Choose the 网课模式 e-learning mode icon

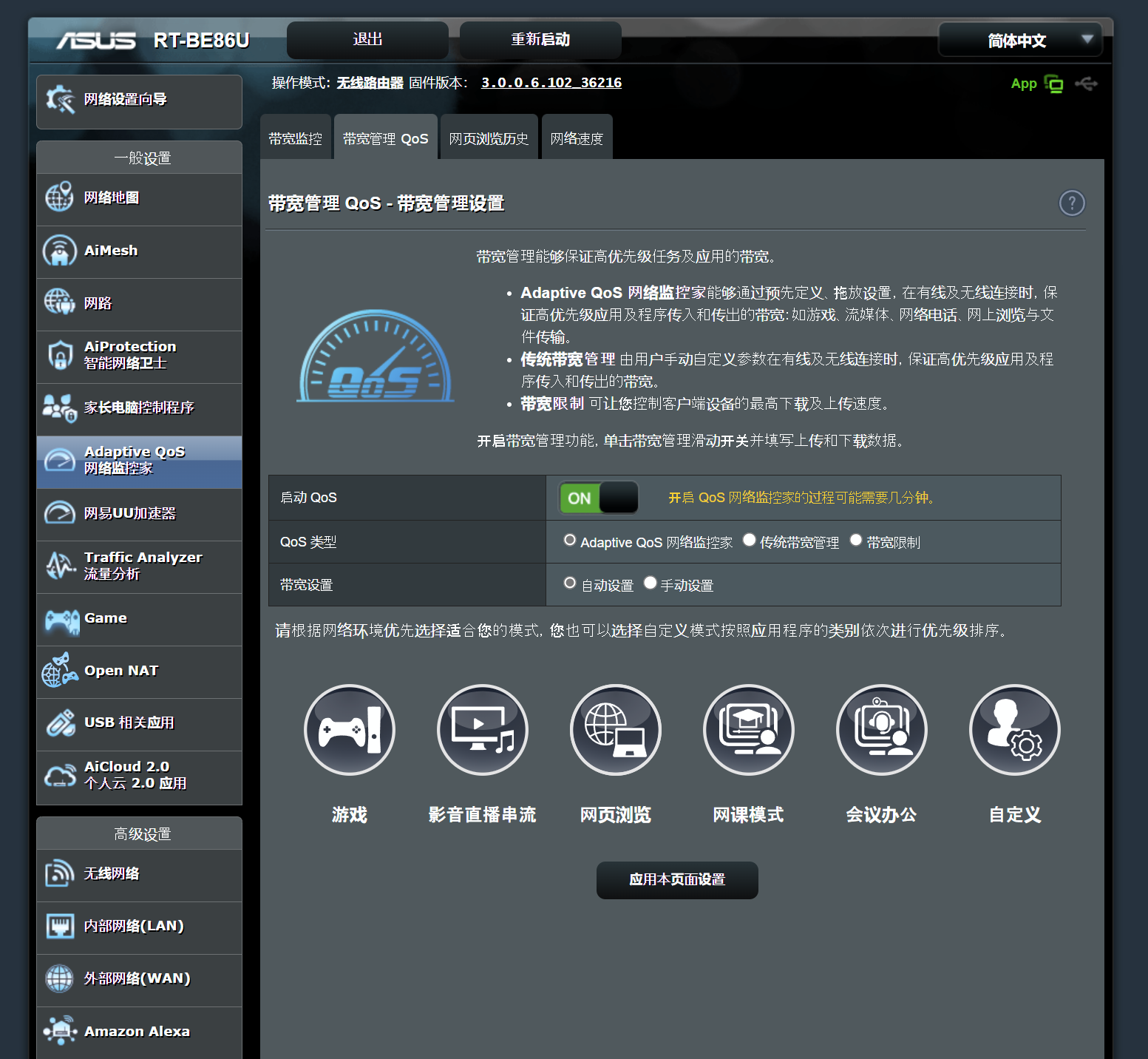[x=749, y=730]
